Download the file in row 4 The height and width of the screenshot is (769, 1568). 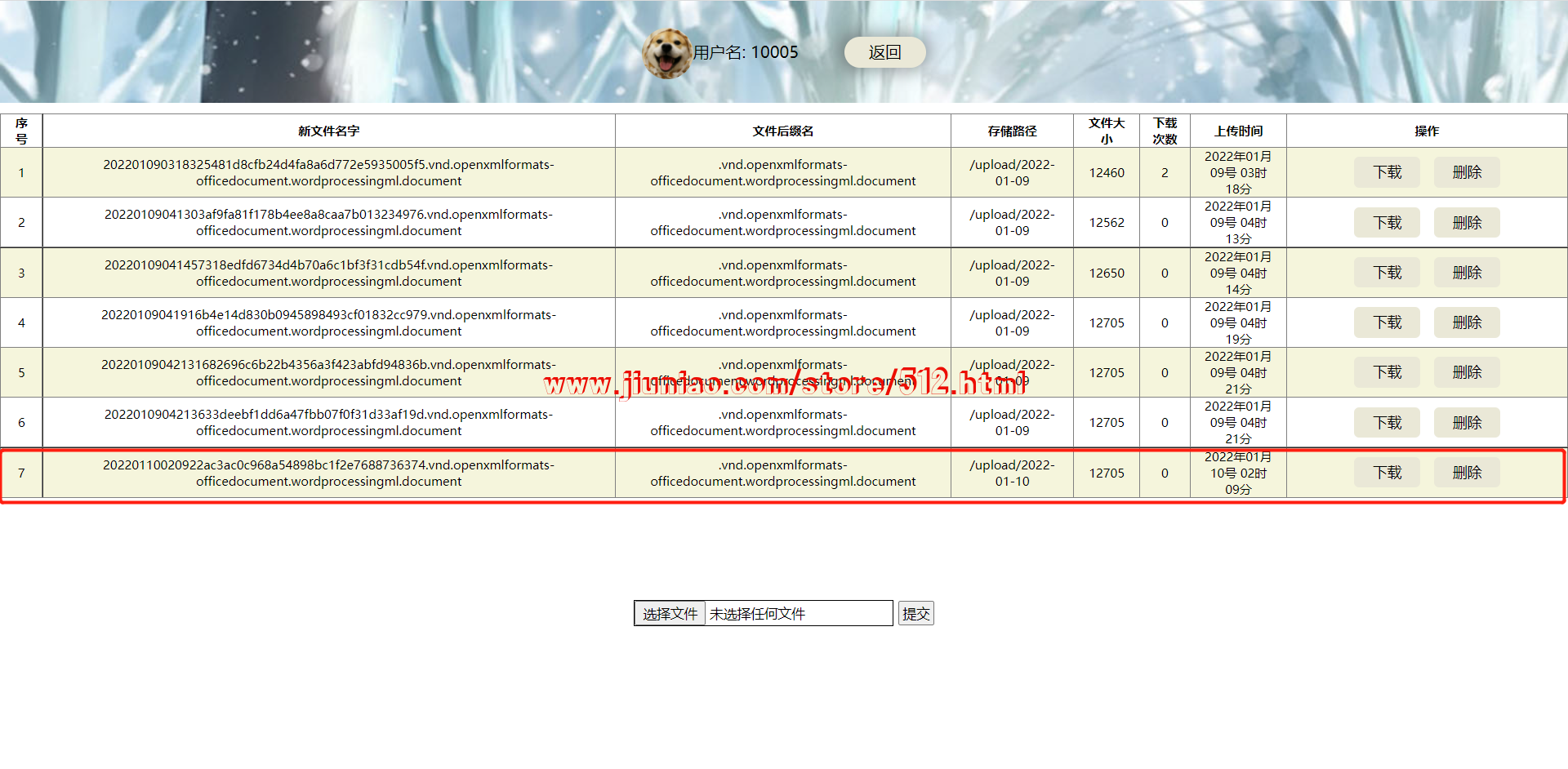1386,322
